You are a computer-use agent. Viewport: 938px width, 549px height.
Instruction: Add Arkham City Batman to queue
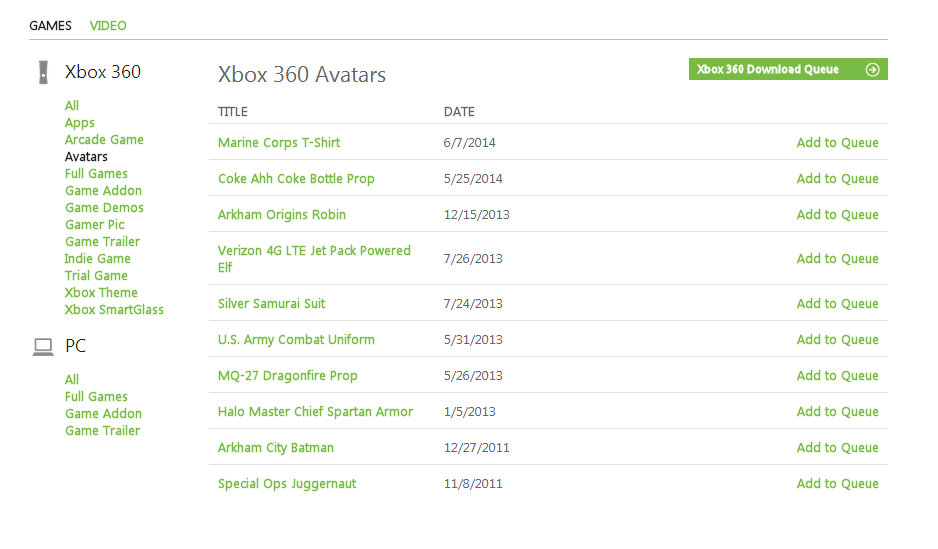point(837,448)
